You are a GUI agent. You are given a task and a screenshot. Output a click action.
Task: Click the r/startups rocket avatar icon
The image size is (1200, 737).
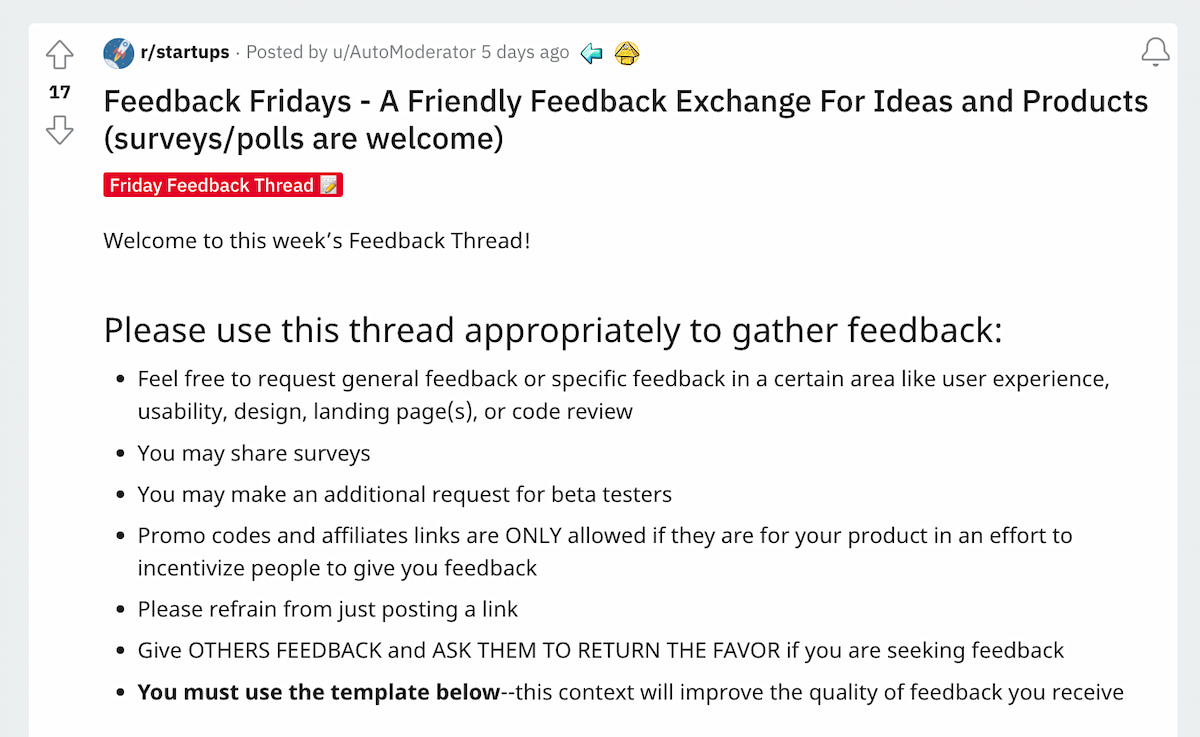[119, 53]
